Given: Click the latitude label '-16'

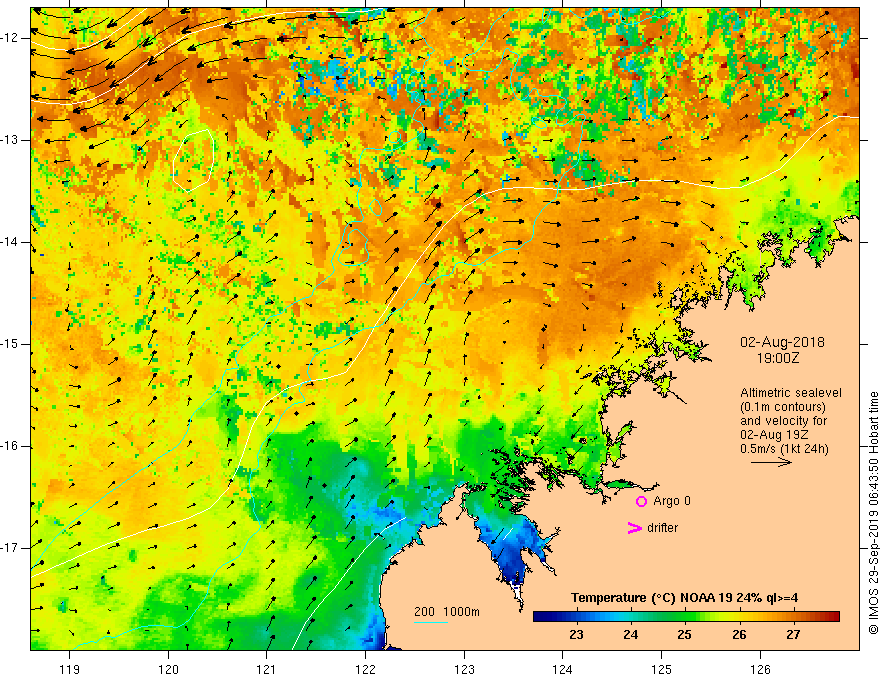Looking at the screenshot, I should tap(11, 446).
